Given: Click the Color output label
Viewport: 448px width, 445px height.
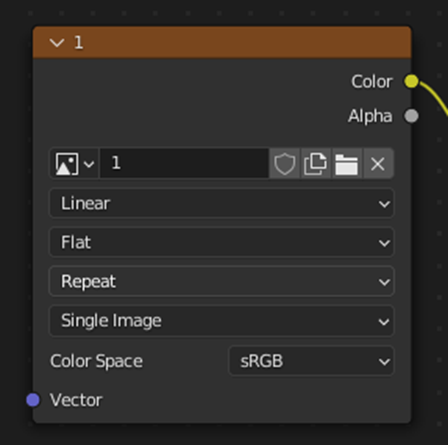Looking at the screenshot, I should pyautogui.click(x=372, y=82).
